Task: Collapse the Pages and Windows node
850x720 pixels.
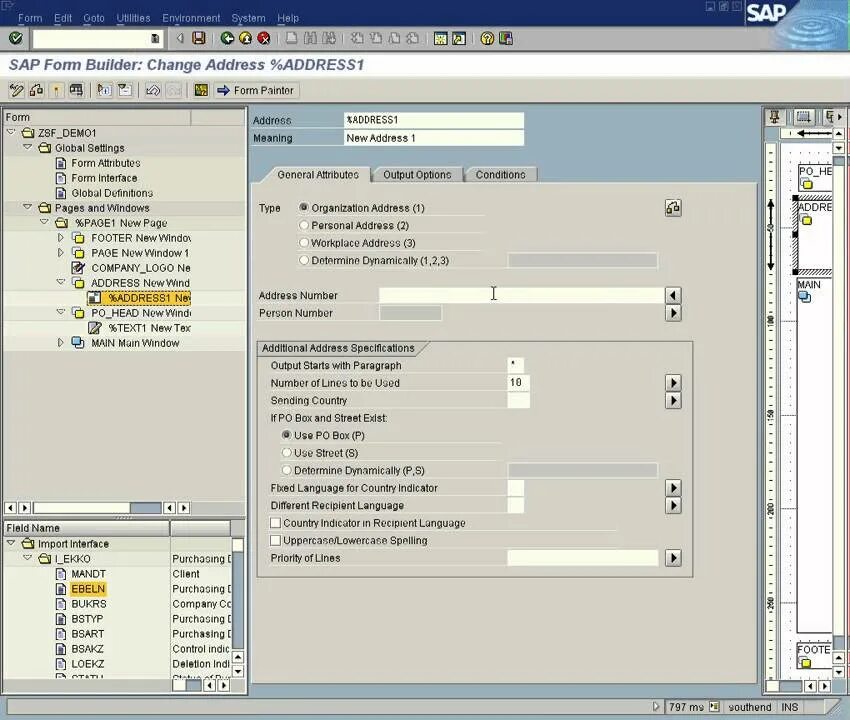Action: coord(28,207)
